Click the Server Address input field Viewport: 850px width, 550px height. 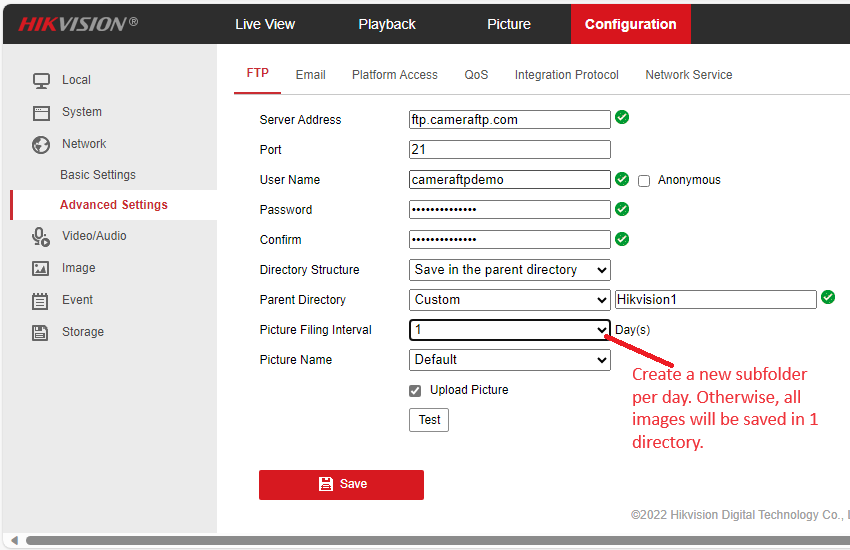(x=510, y=120)
